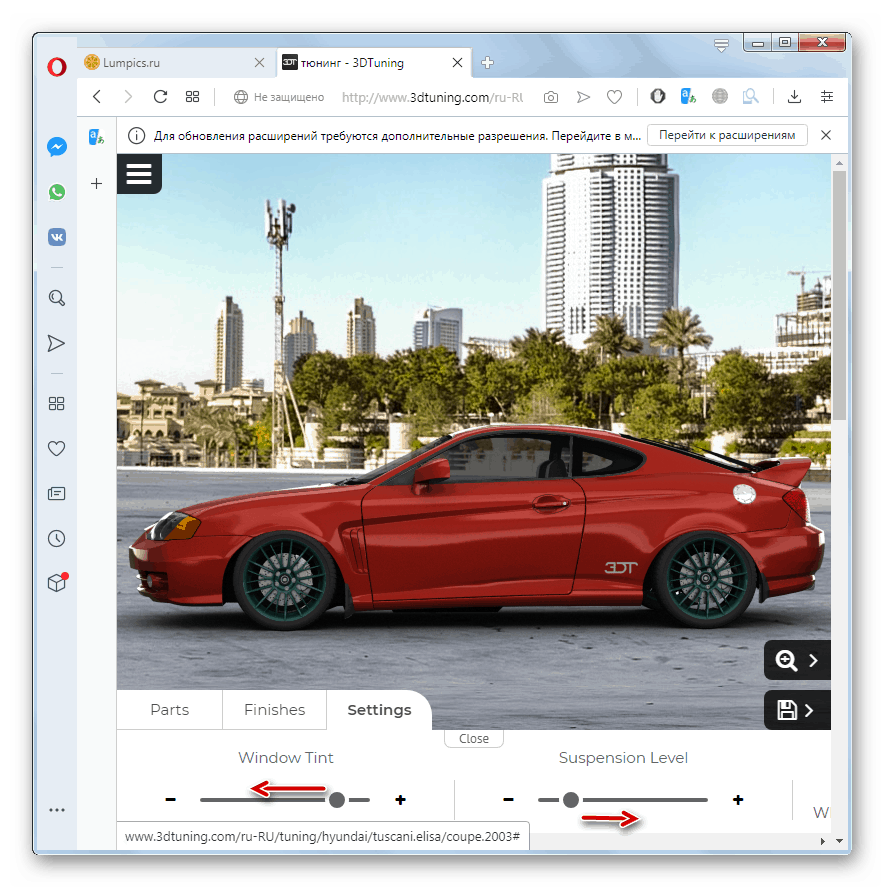885x888 pixels.
Task: Go forward to the next page
Action: coord(128,97)
